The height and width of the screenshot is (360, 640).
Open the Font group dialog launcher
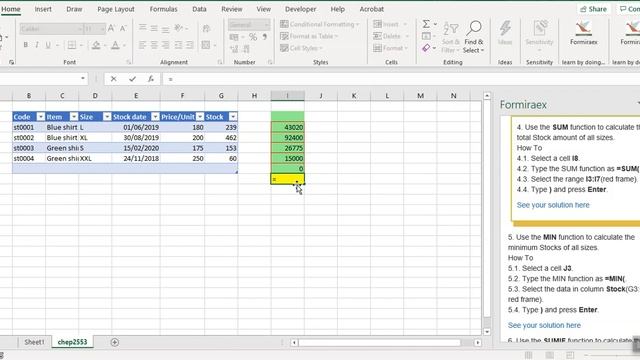tap(129, 62)
